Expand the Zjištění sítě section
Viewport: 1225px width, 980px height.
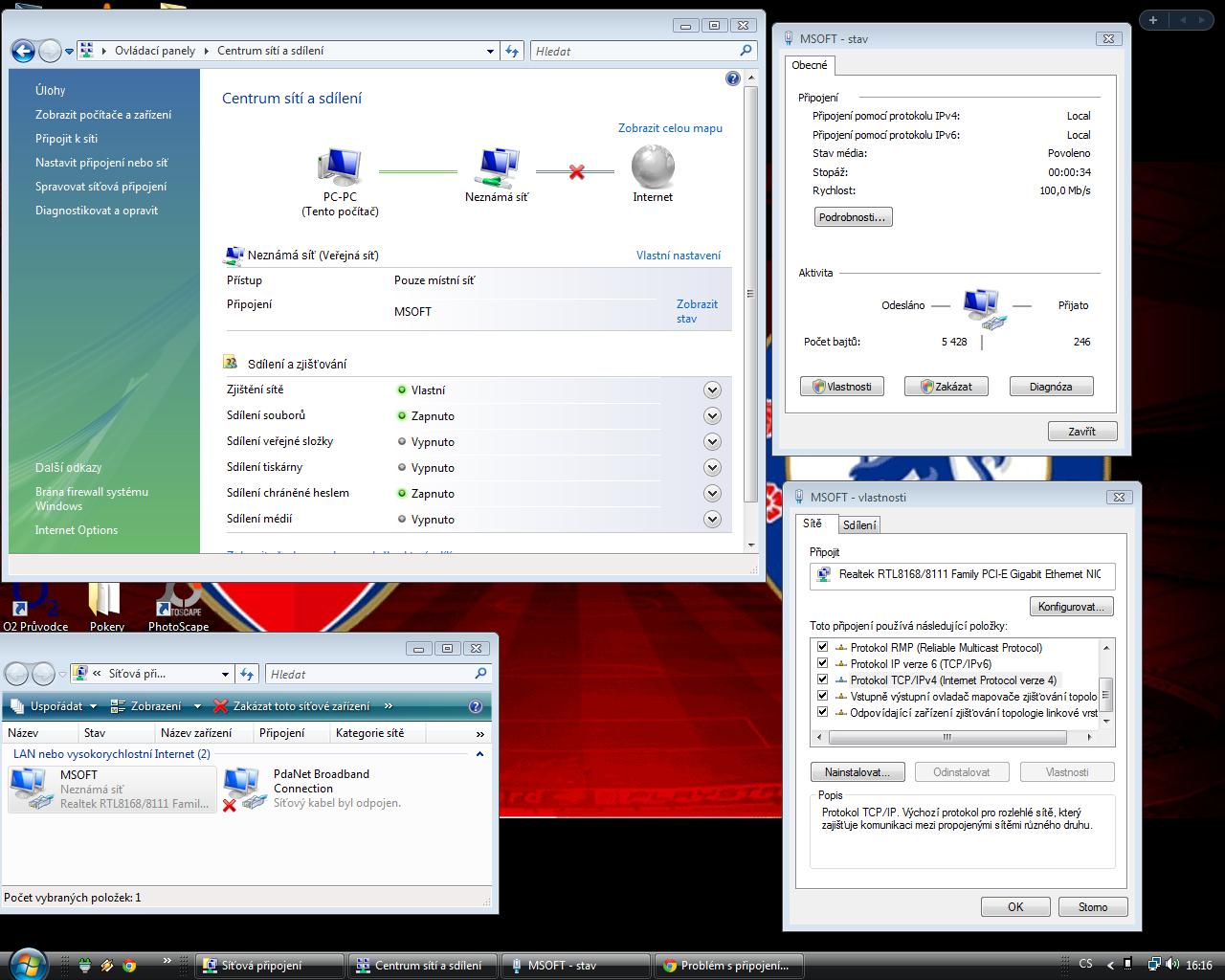tap(711, 390)
